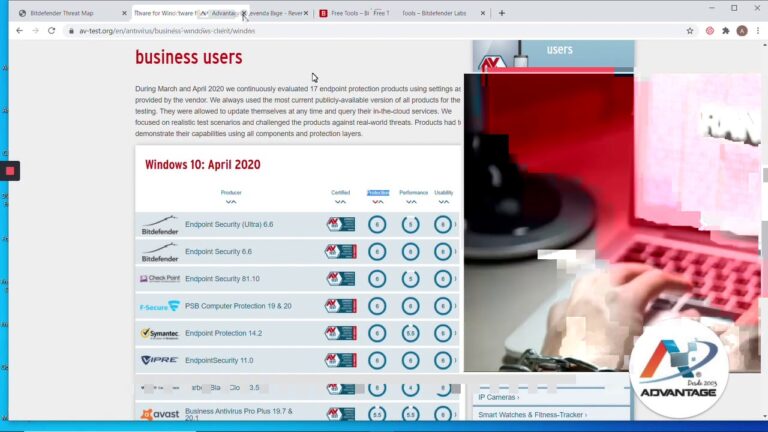Click the red extension icon beside the star

[x=710, y=31]
